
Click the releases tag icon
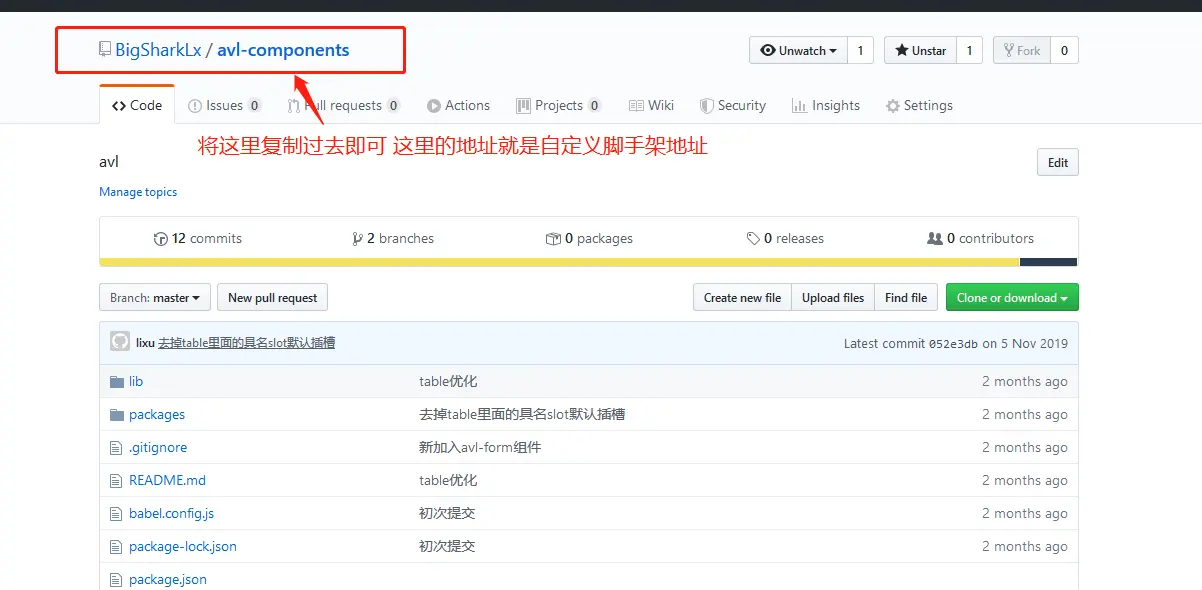click(x=753, y=238)
